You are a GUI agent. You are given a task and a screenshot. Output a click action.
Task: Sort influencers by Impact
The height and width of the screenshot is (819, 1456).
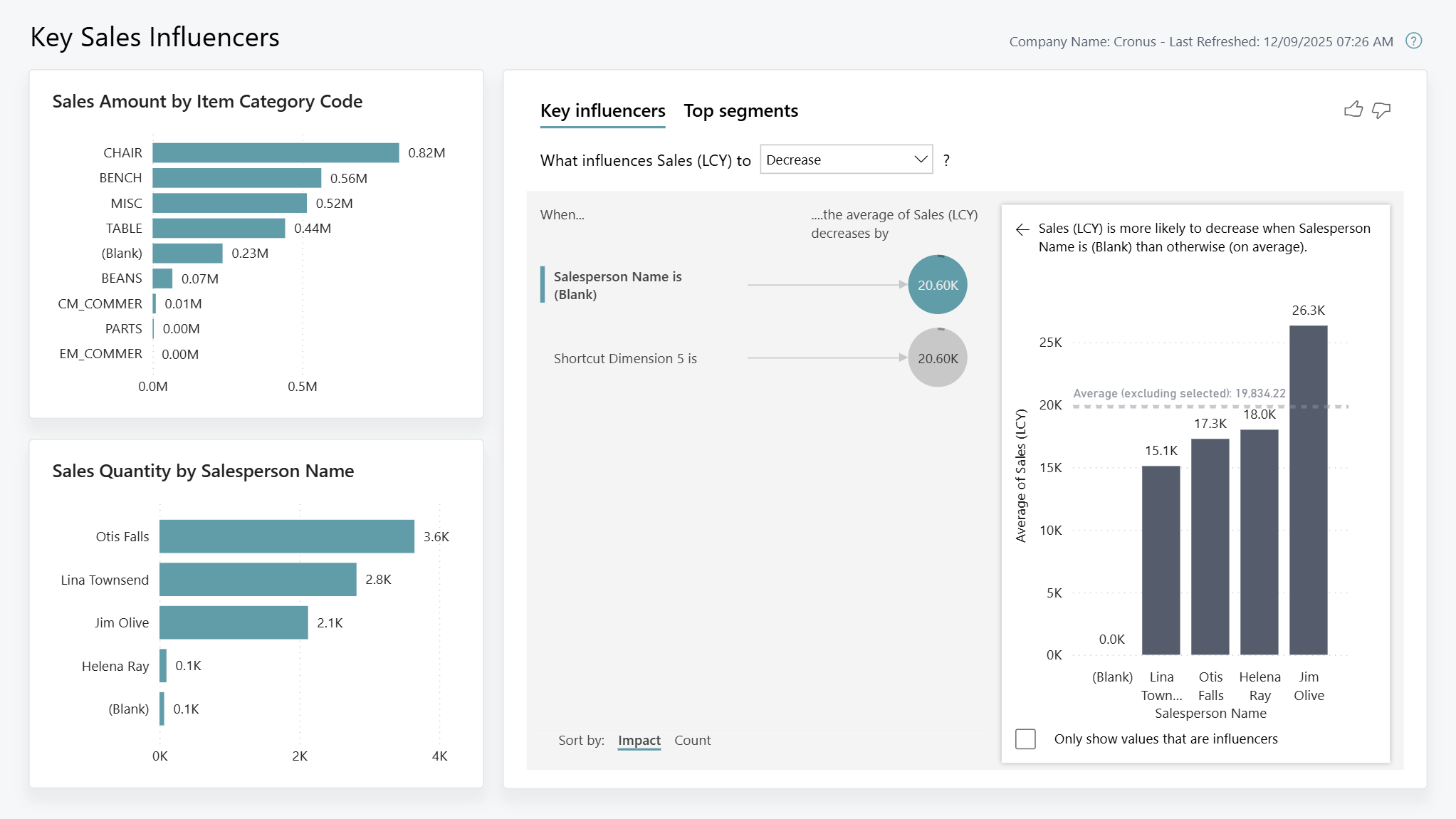coord(639,740)
